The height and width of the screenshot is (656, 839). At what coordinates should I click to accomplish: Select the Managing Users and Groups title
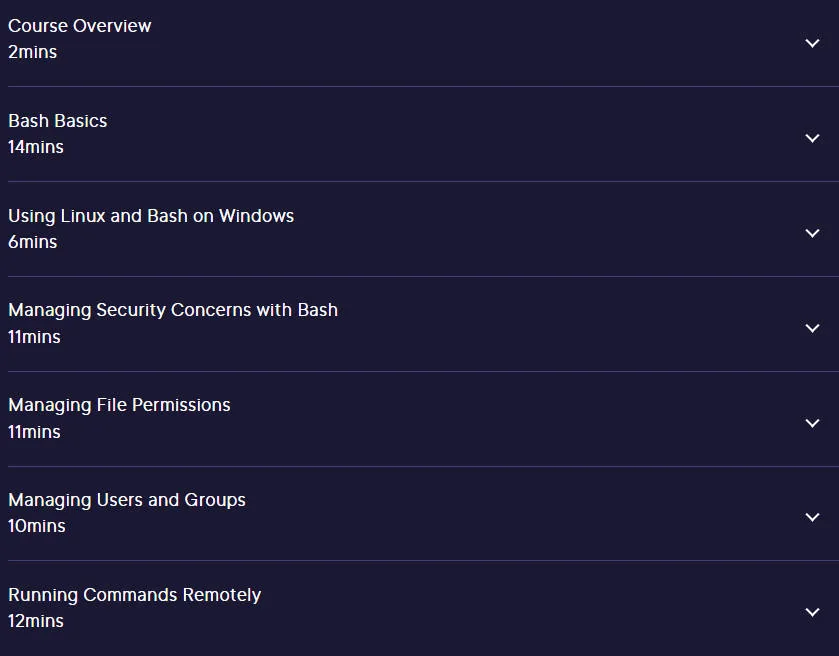127,500
